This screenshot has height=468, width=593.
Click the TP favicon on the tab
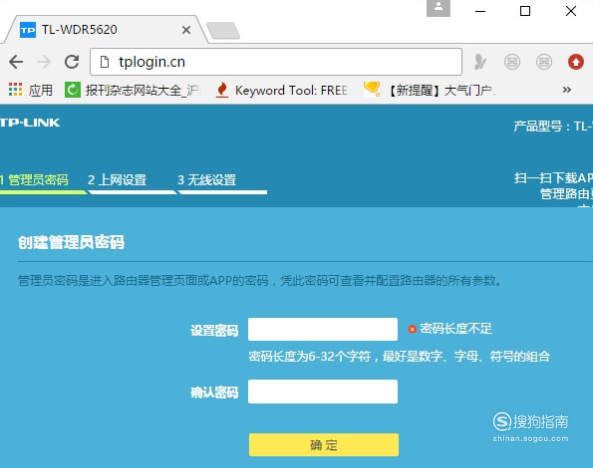[x=28, y=30]
